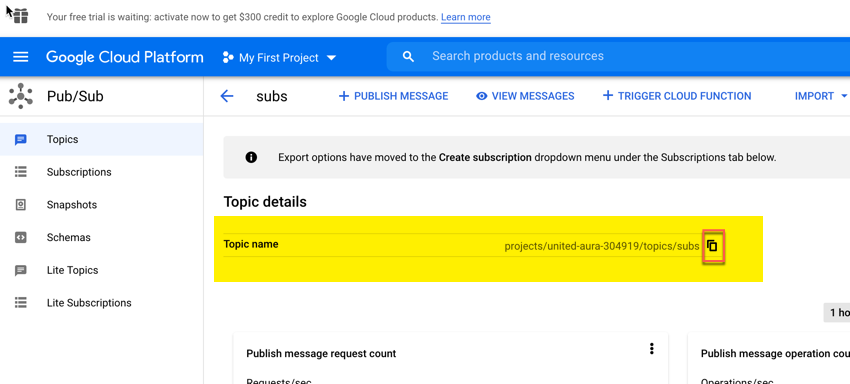Expand the IMPORT dropdown menu
This screenshot has width=850, height=384.
pos(821,96)
